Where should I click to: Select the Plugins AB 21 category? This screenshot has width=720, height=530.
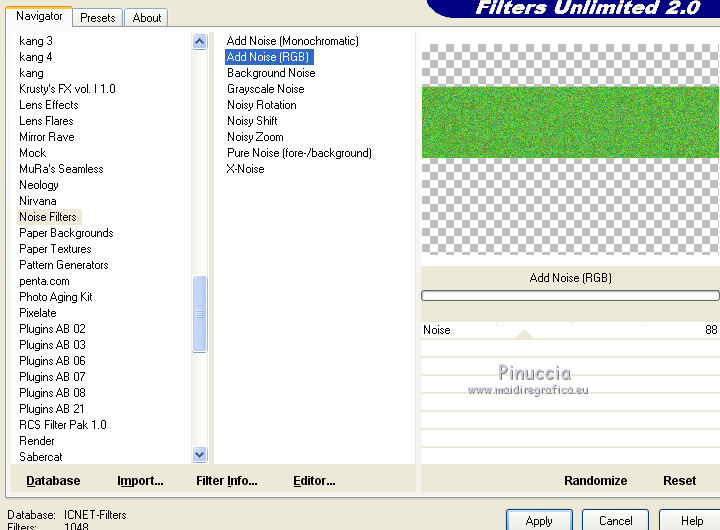tap(51, 409)
